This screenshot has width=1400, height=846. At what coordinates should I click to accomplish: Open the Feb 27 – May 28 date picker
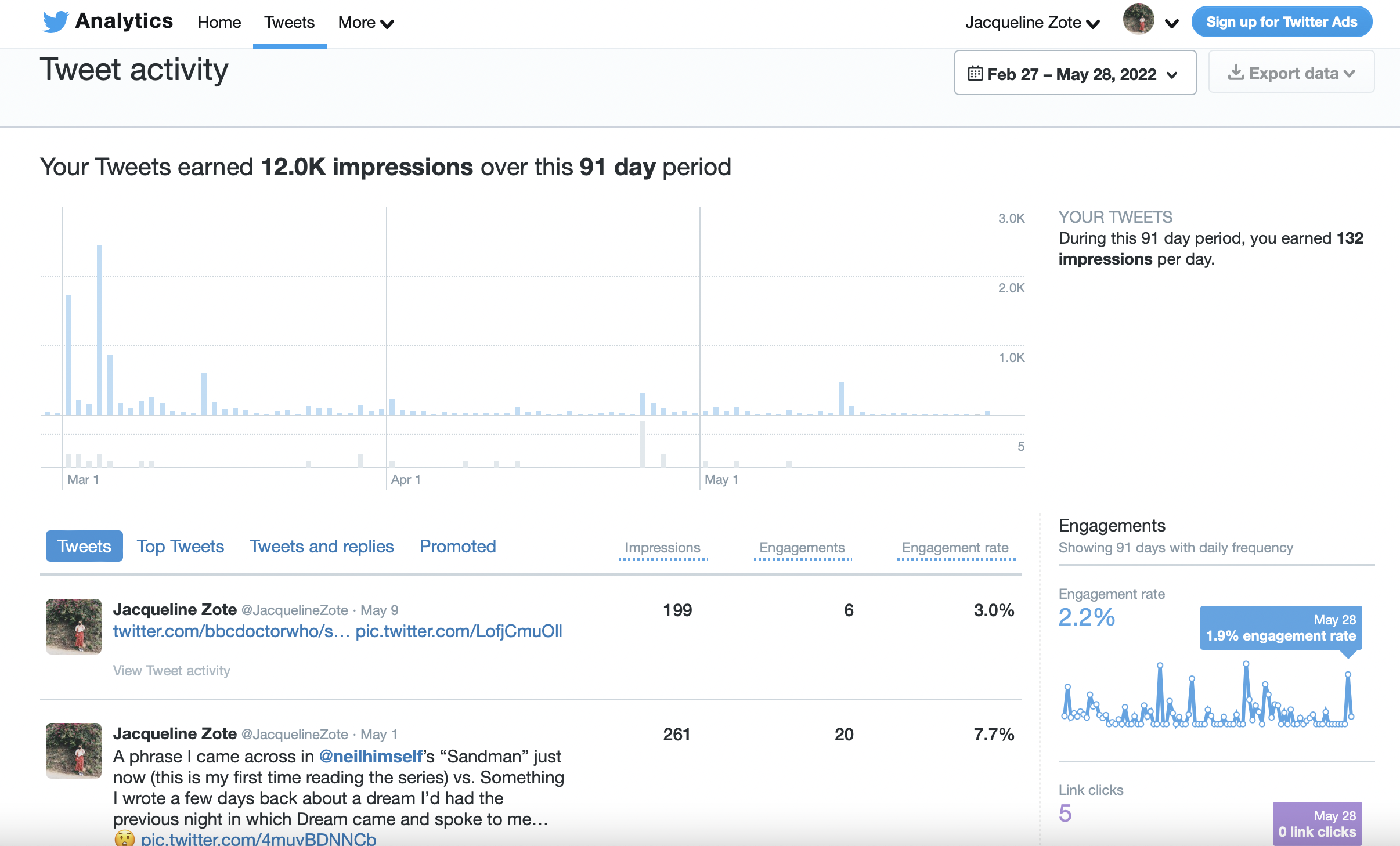point(1074,74)
